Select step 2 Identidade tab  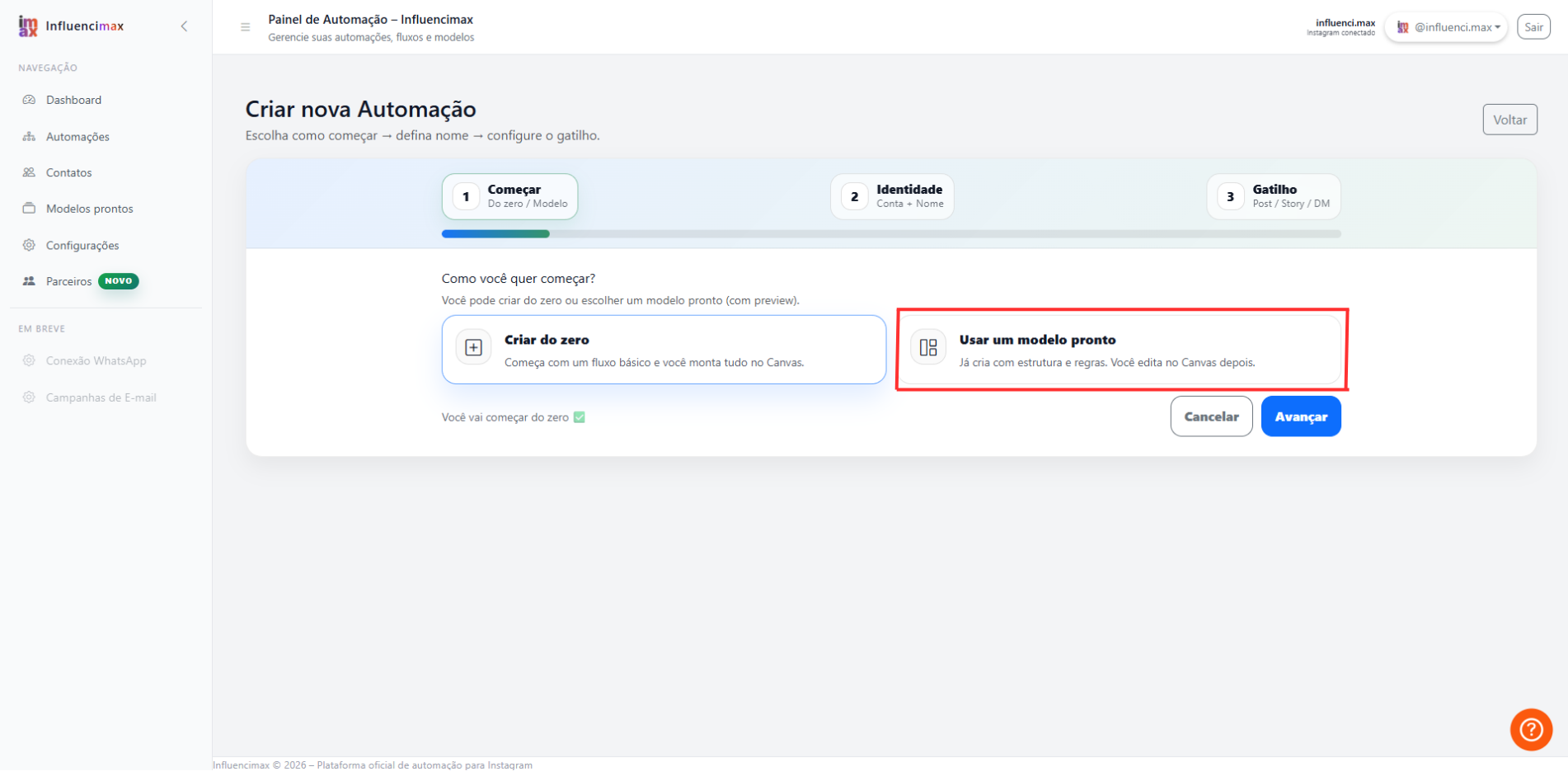(x=892, y=196)
